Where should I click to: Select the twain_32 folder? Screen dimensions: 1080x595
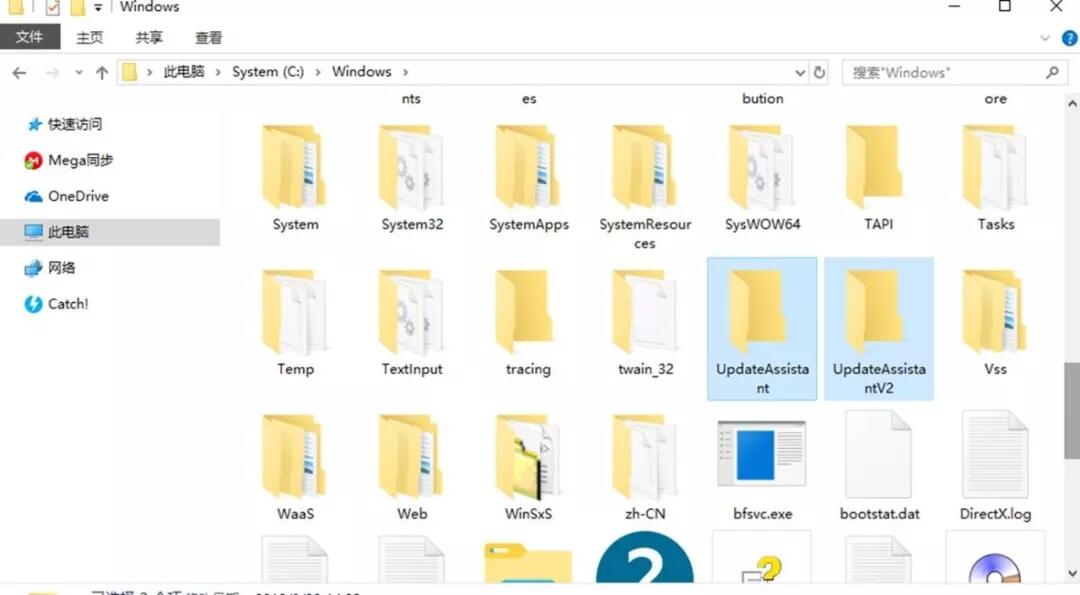coord(645,324)
